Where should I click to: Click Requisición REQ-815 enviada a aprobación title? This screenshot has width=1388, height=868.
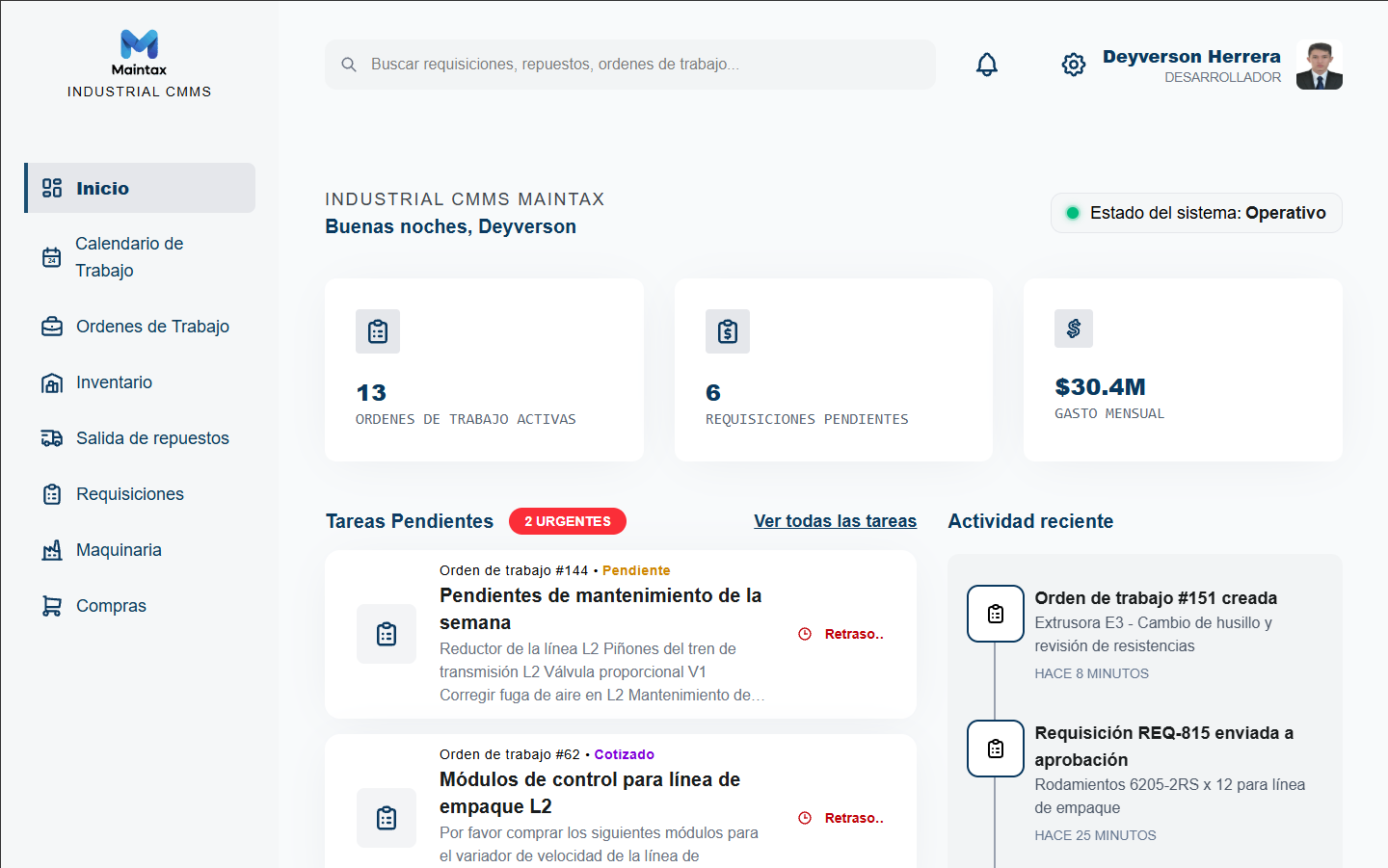pyautogui.click(x=1164, y=747)
